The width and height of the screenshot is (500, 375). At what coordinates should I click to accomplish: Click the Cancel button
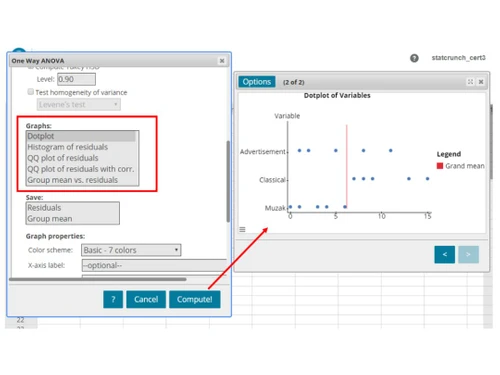pos(146,299)
